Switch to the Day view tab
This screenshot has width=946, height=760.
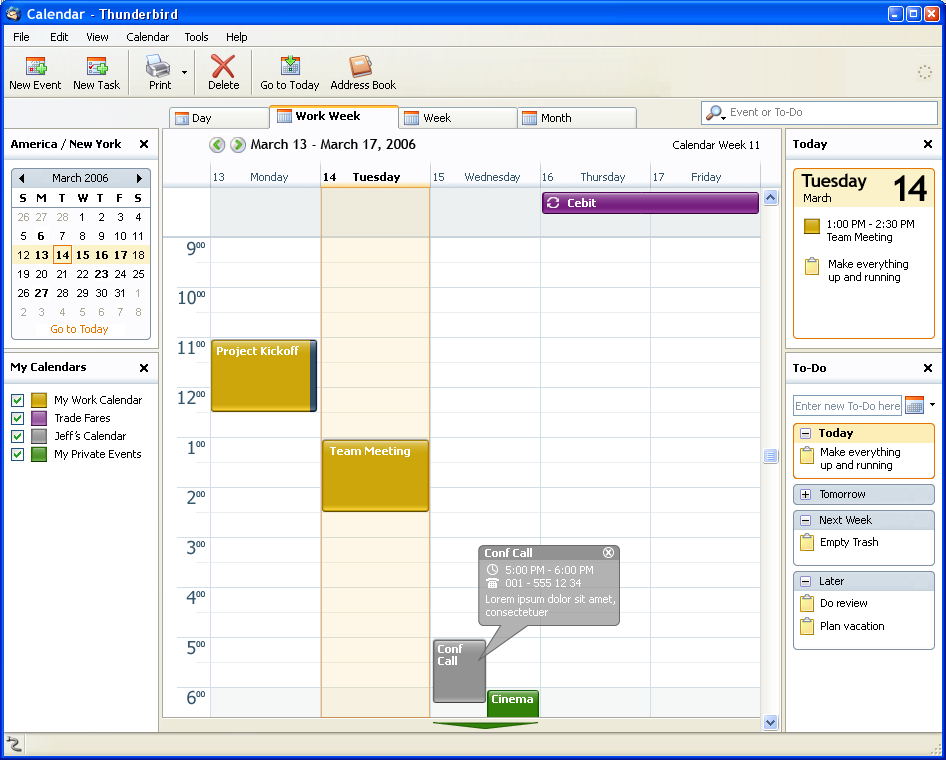(219, 118)
